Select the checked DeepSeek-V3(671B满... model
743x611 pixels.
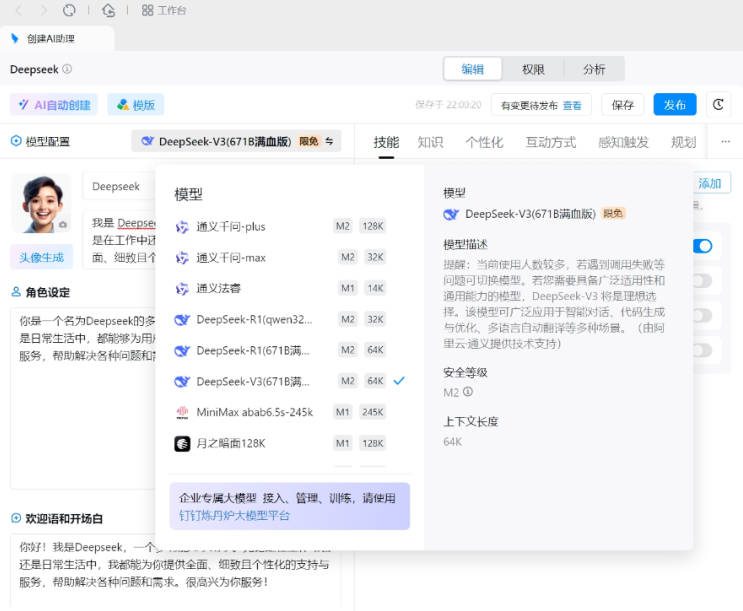click(x=289, y=381)
